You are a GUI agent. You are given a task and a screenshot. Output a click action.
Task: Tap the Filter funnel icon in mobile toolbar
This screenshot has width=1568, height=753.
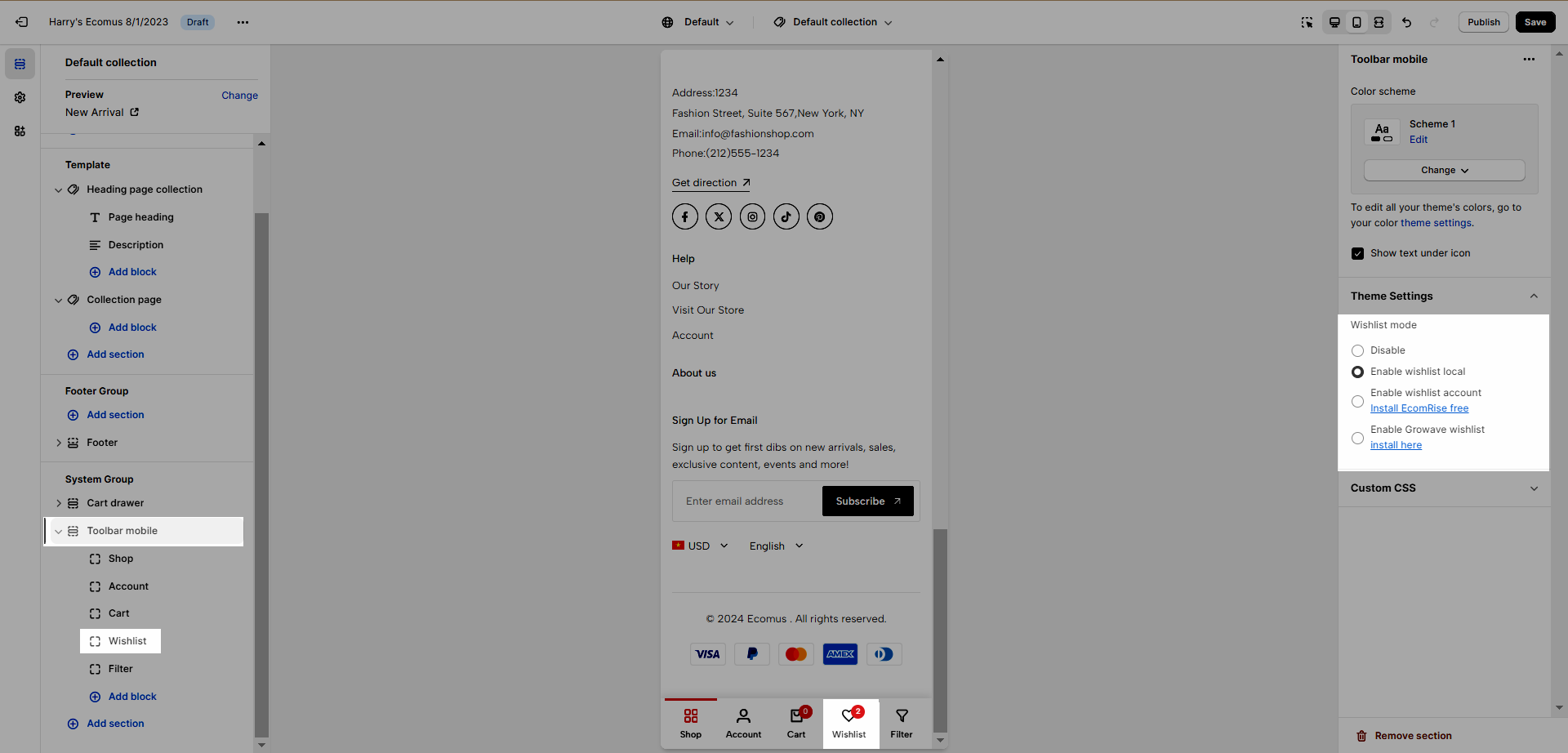(902, 716)
